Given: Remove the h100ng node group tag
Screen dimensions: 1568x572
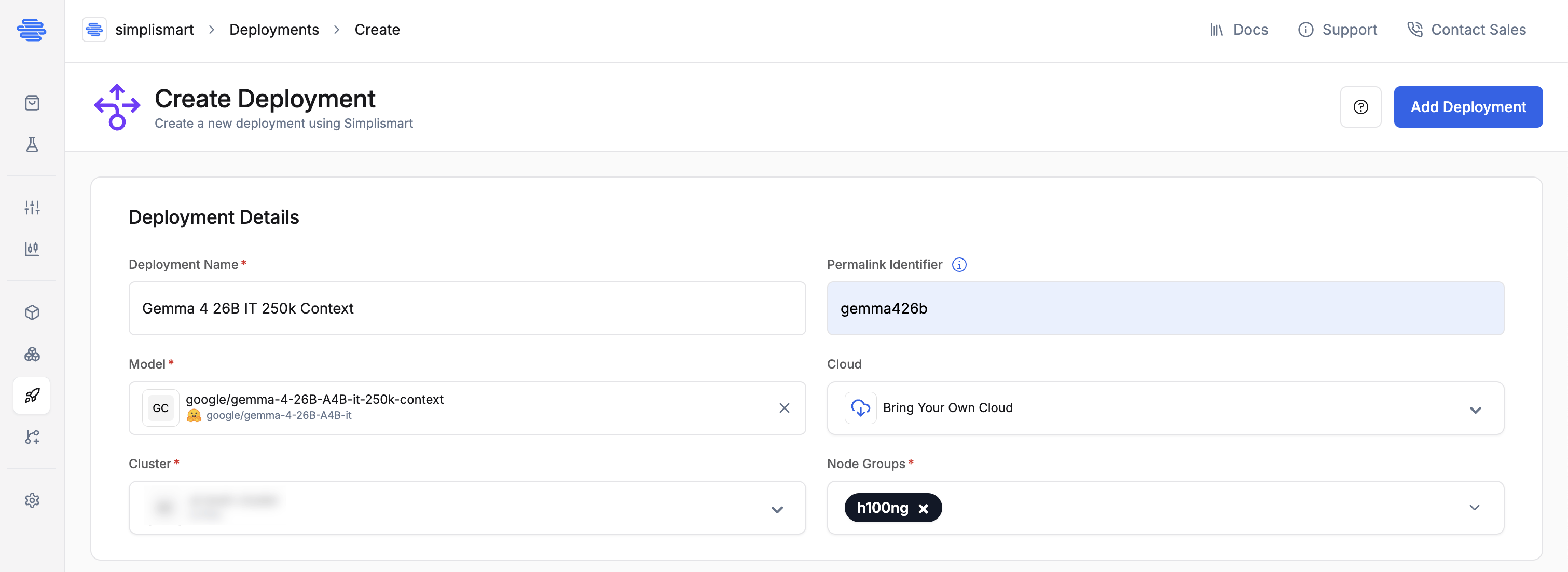Looking at the screenshot, I should click(x=923, y=509).
